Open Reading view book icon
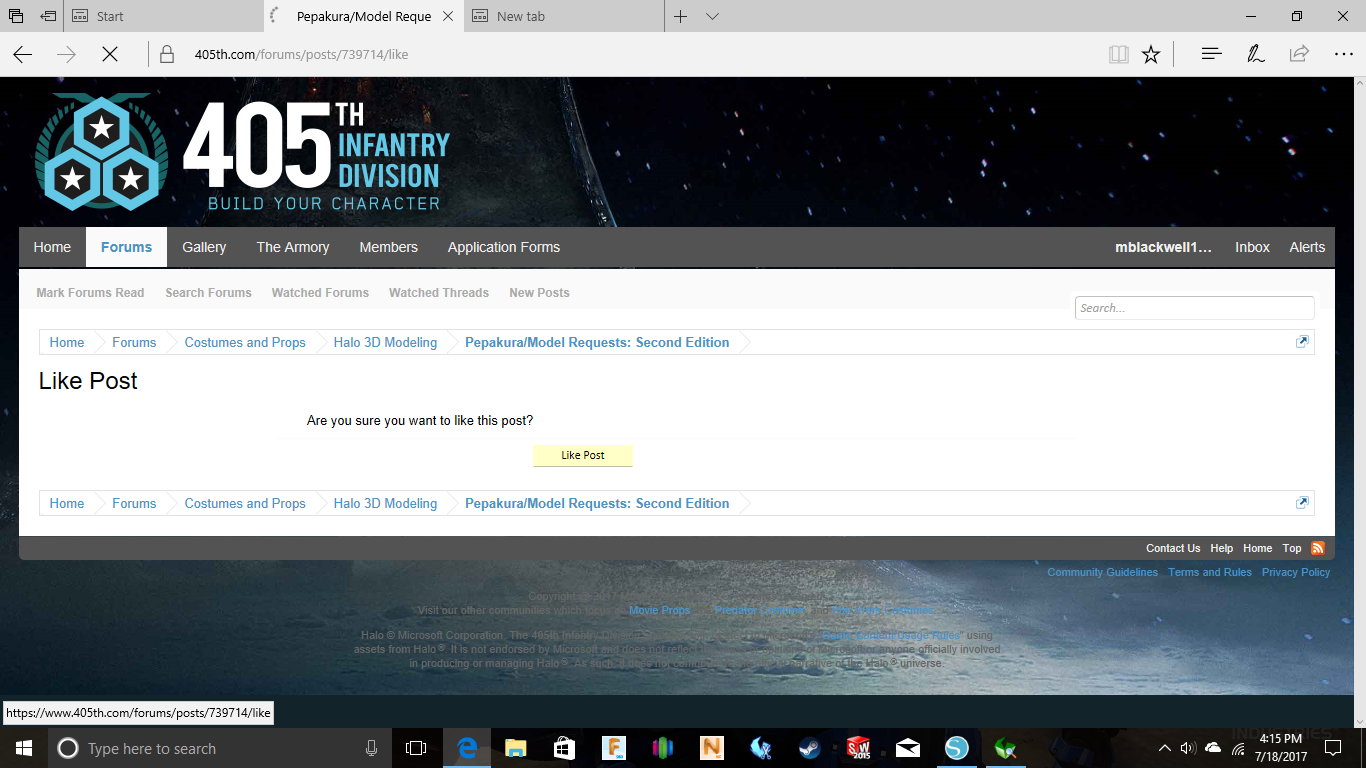 [1119, 54]
